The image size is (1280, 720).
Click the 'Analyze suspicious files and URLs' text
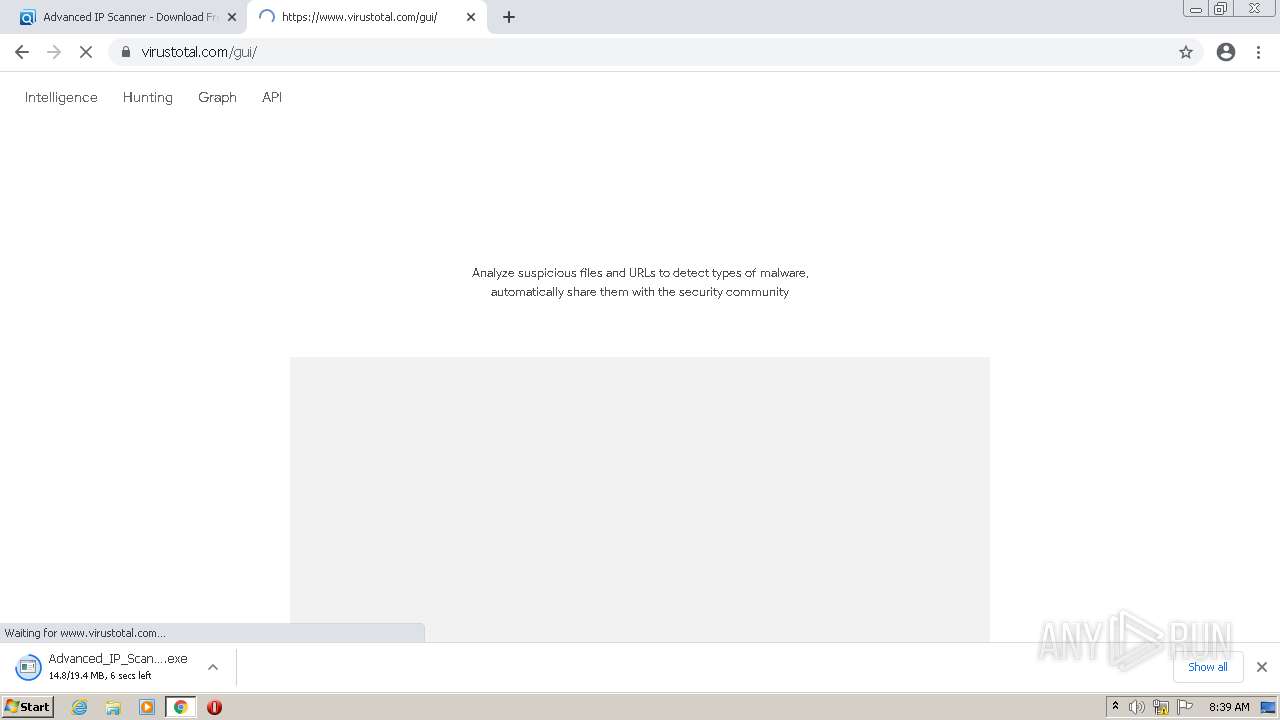[640, 282]
